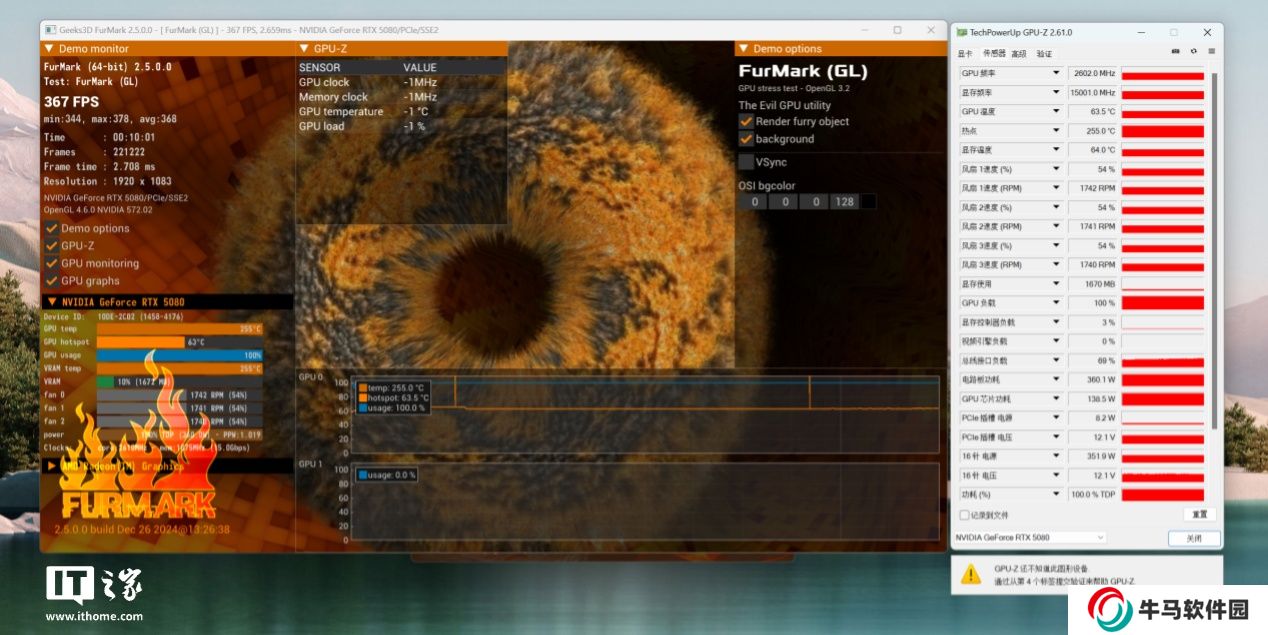
Task: Open the GPU-Z hamburger menu icon
Action: [x=1211, y=53]
